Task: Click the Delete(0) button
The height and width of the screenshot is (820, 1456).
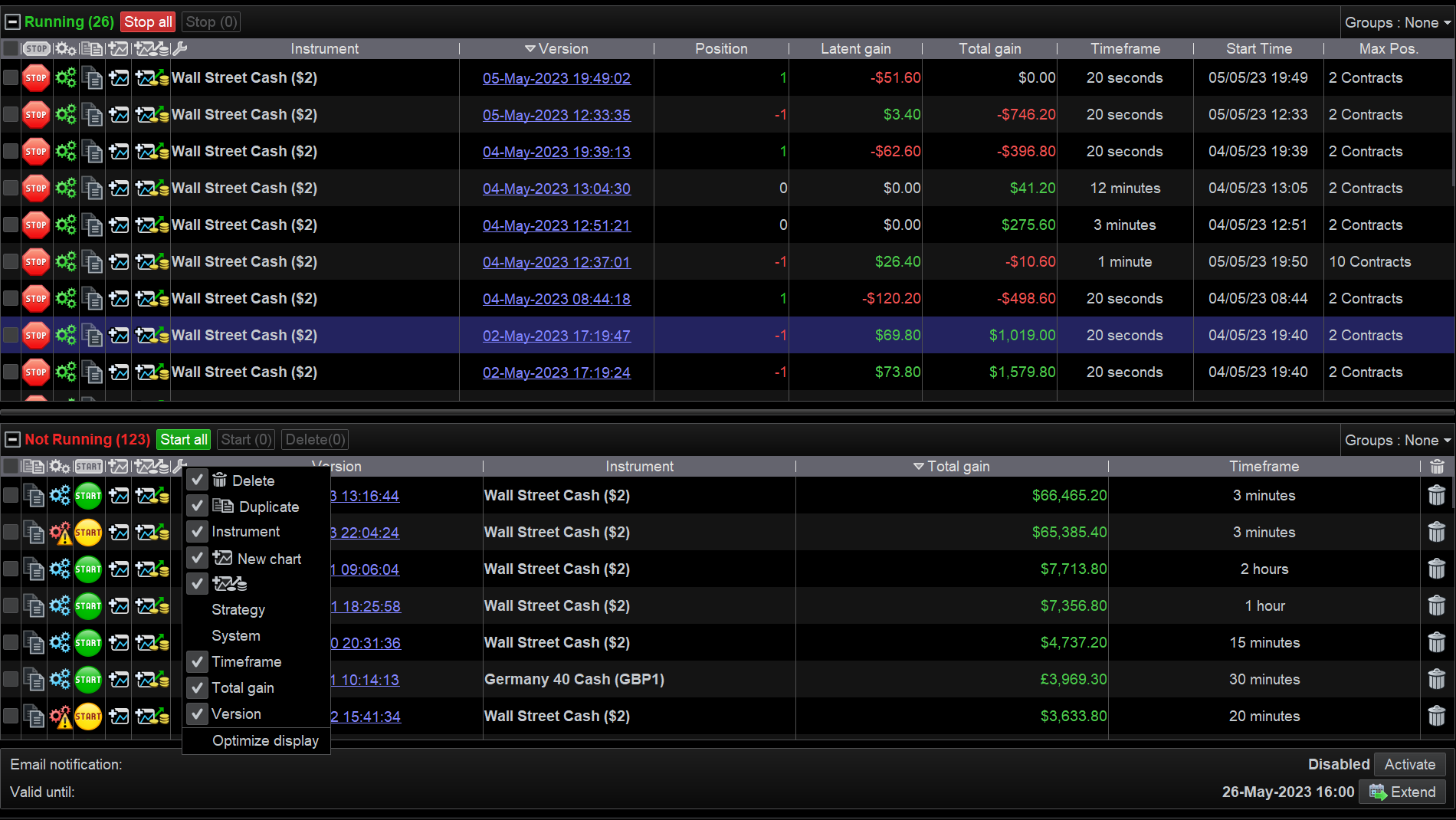Action: [x=315, y=440]
